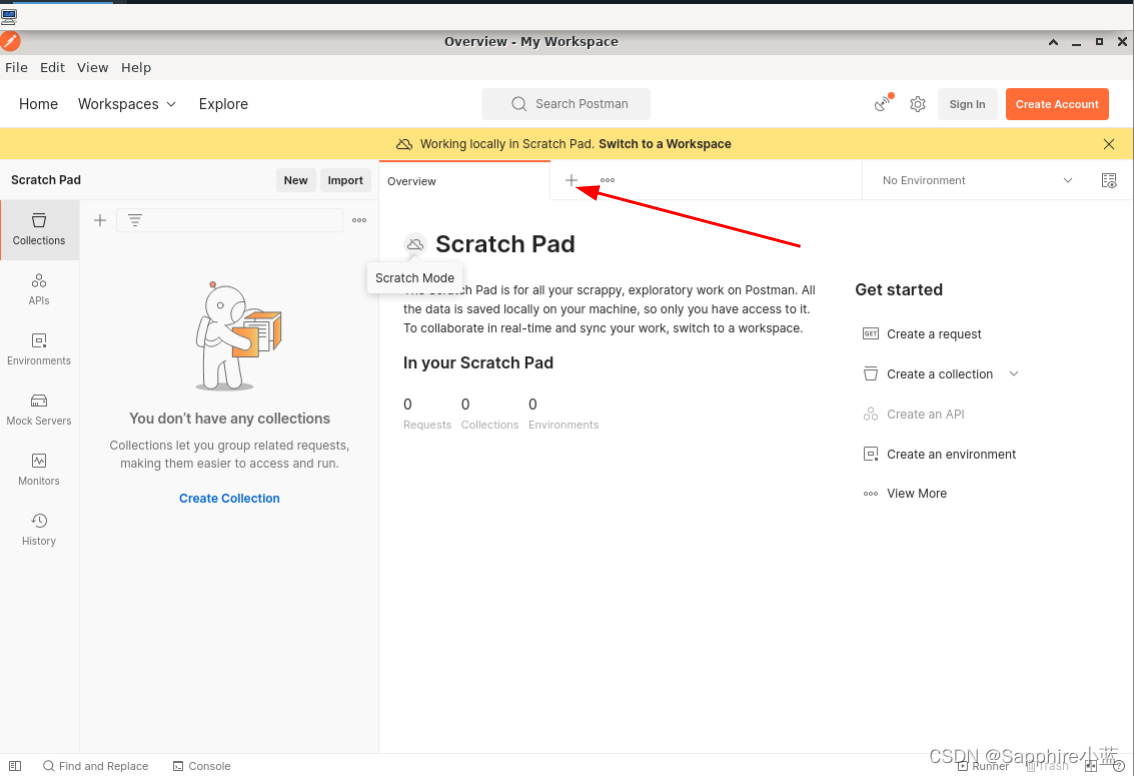This screenshot has width=1134, height=776.
Task: Open the Help menu
Action: 136,67
